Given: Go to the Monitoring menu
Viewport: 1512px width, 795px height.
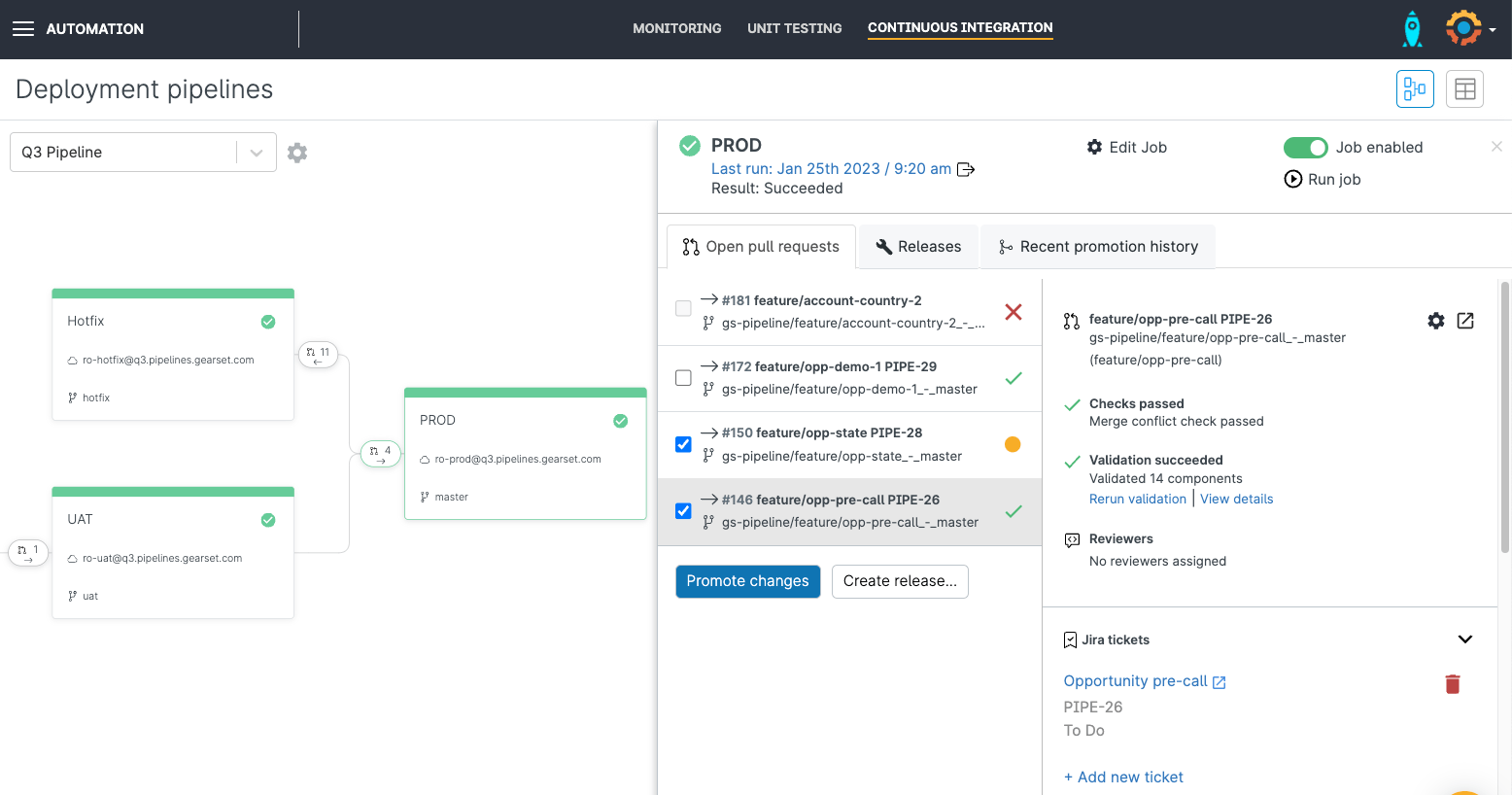Looking at the screenshot, I should pos(676,29).
